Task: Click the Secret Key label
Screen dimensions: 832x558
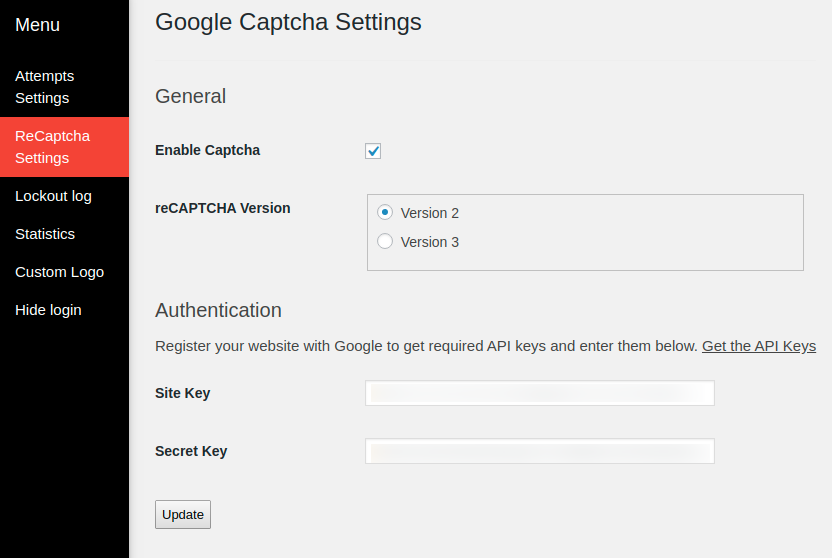Action: click(191, 451)
